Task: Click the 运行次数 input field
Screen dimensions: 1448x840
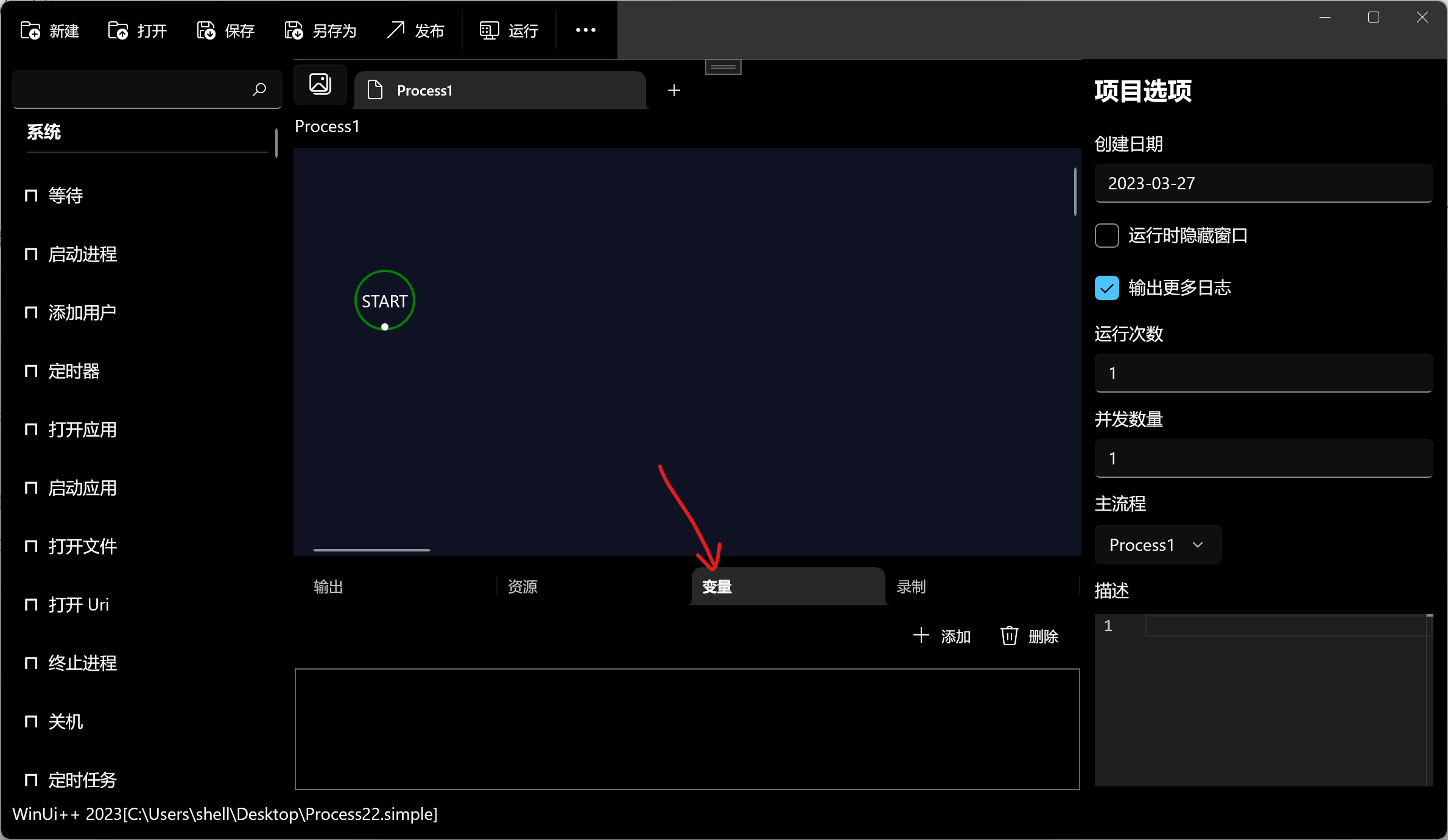Action: (1263, 373)
